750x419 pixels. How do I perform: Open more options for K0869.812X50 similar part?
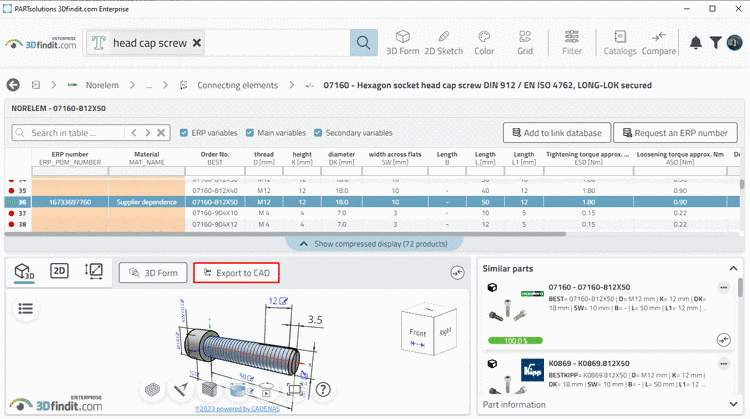pyautogui.click(x=723, y=364)
